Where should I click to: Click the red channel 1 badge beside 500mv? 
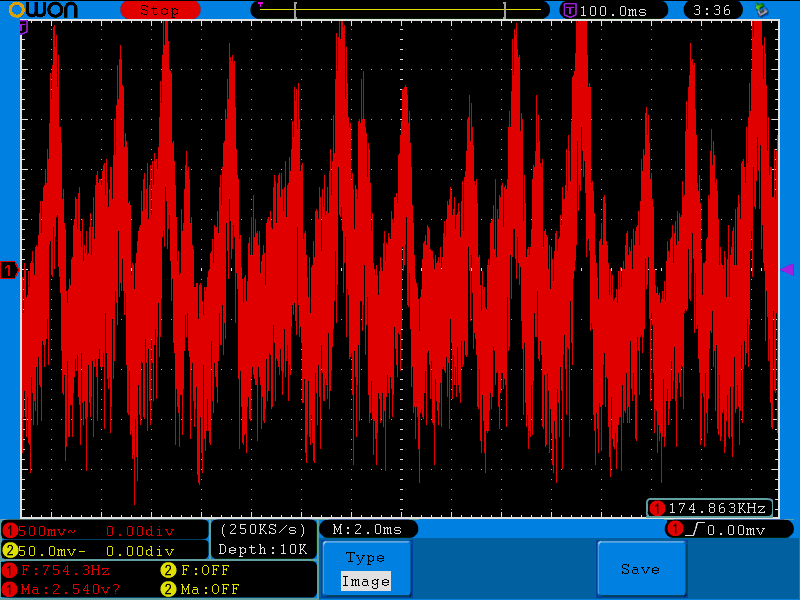click(9, 531)
